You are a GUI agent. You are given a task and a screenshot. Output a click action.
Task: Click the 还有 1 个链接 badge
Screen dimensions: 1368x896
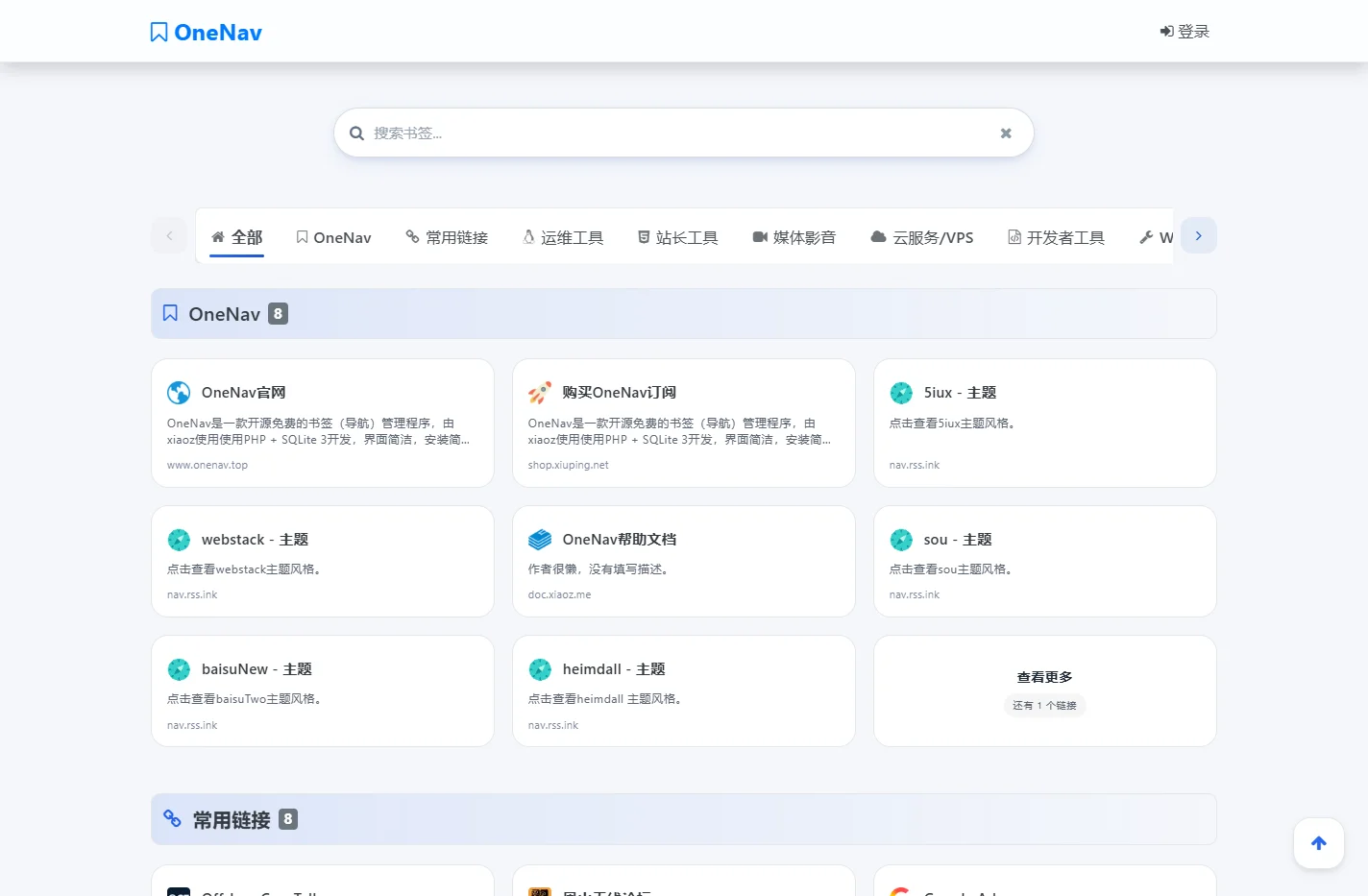click(1045, 705)
